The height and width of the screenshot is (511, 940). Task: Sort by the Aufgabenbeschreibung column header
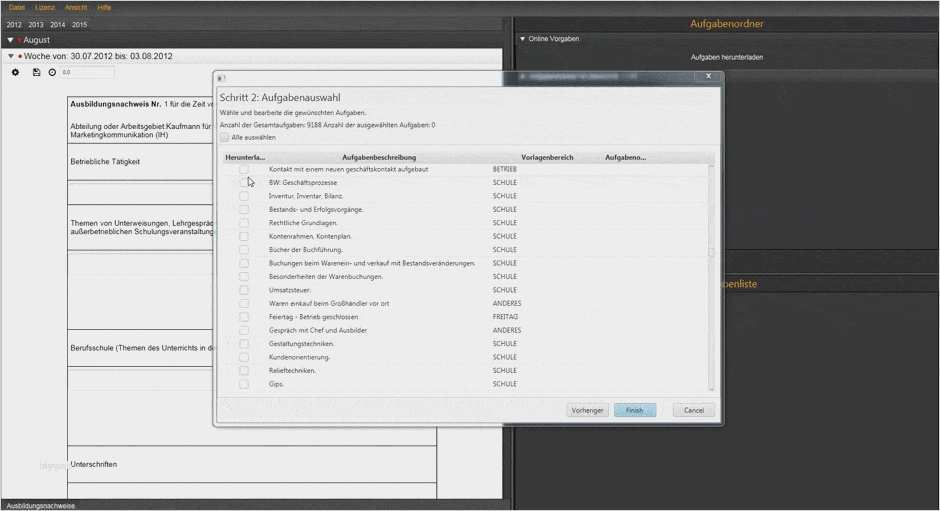[x=379, y=157]
